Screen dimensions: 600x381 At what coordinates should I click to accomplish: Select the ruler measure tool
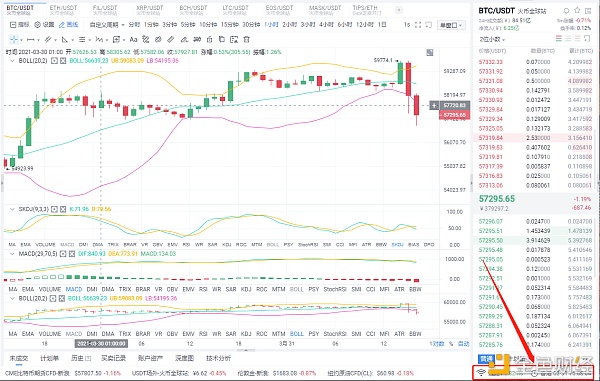click(x=171, y=39)
